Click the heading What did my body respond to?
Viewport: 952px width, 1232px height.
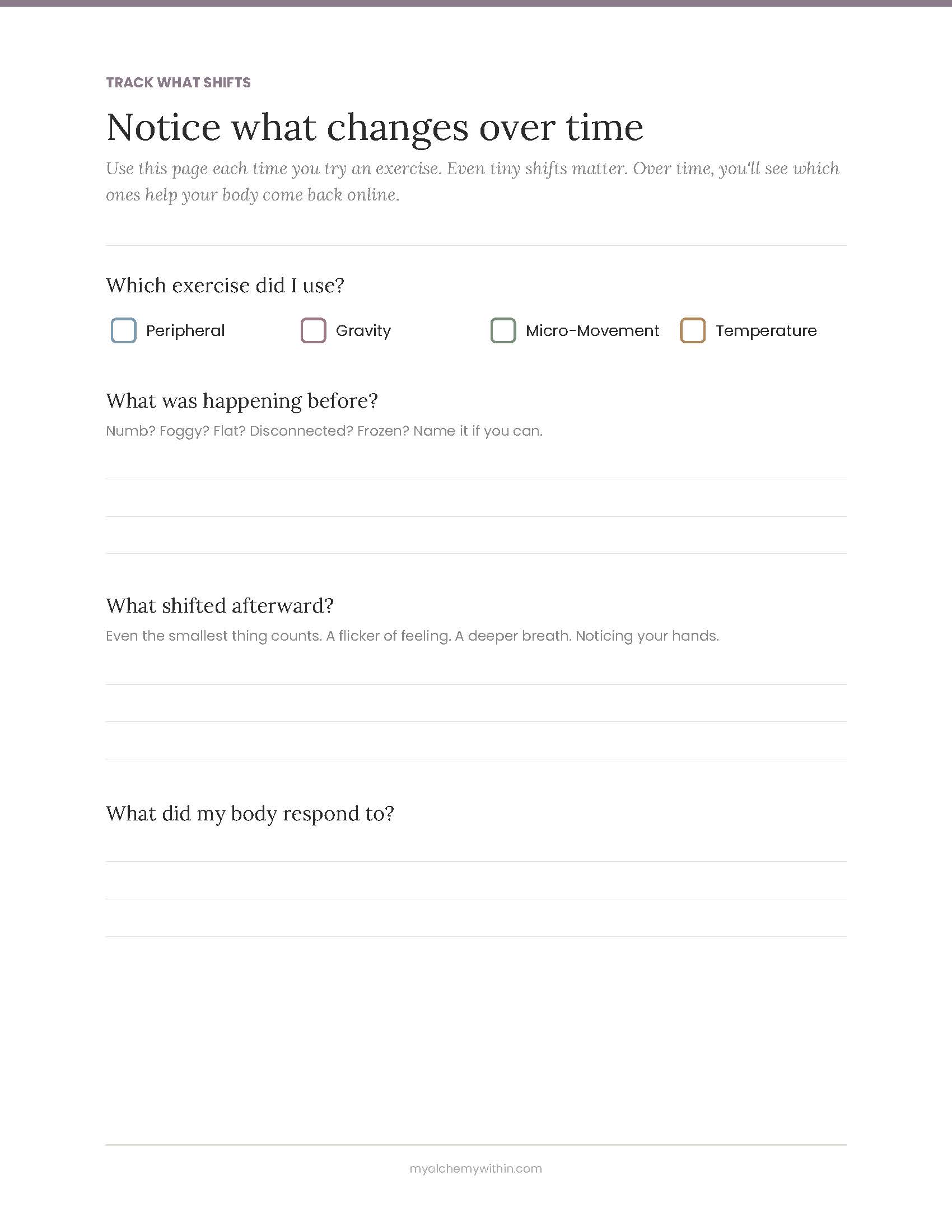(x=250, y=814)
